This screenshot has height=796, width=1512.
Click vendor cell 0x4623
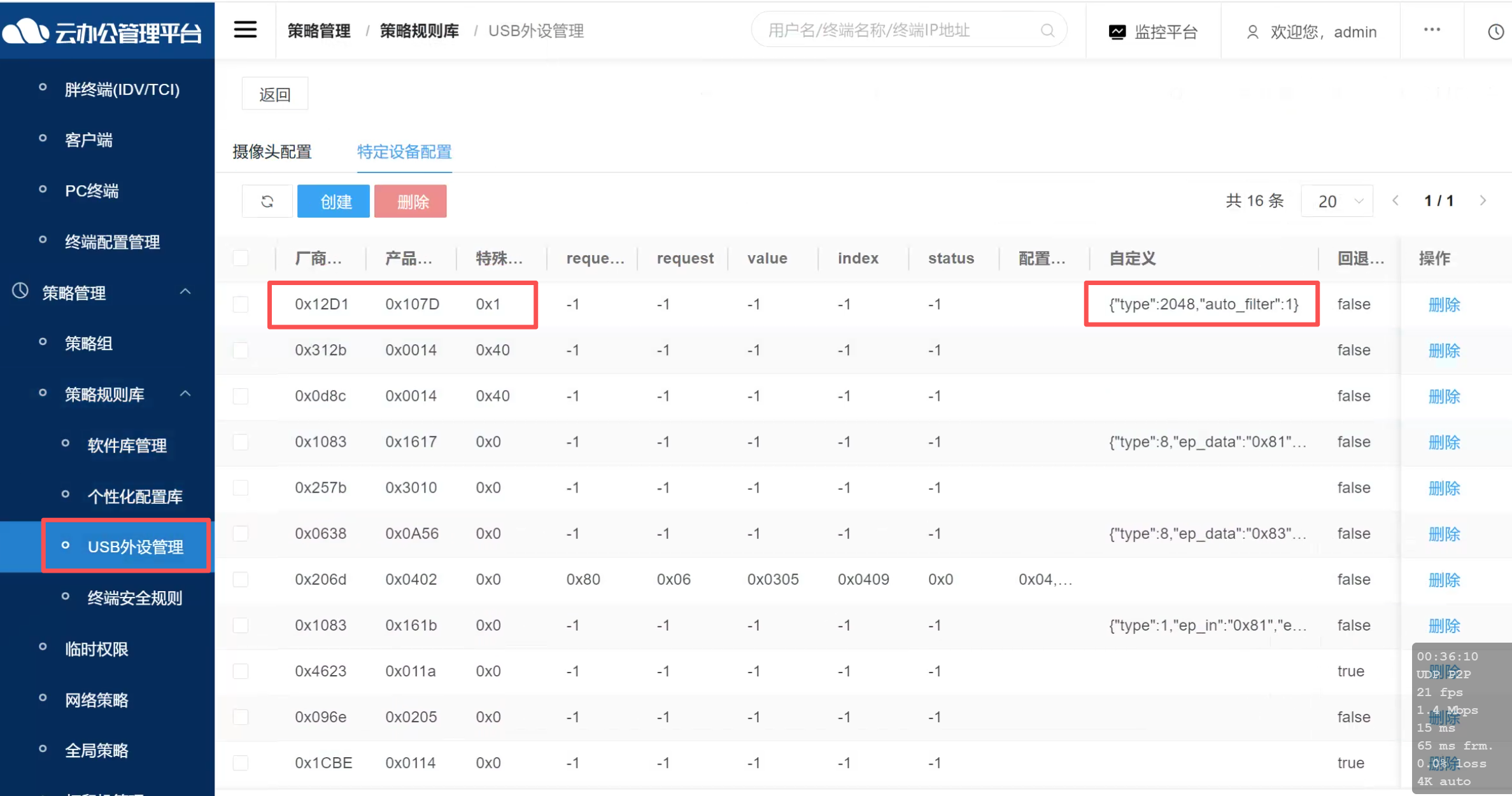pos(320,671)
